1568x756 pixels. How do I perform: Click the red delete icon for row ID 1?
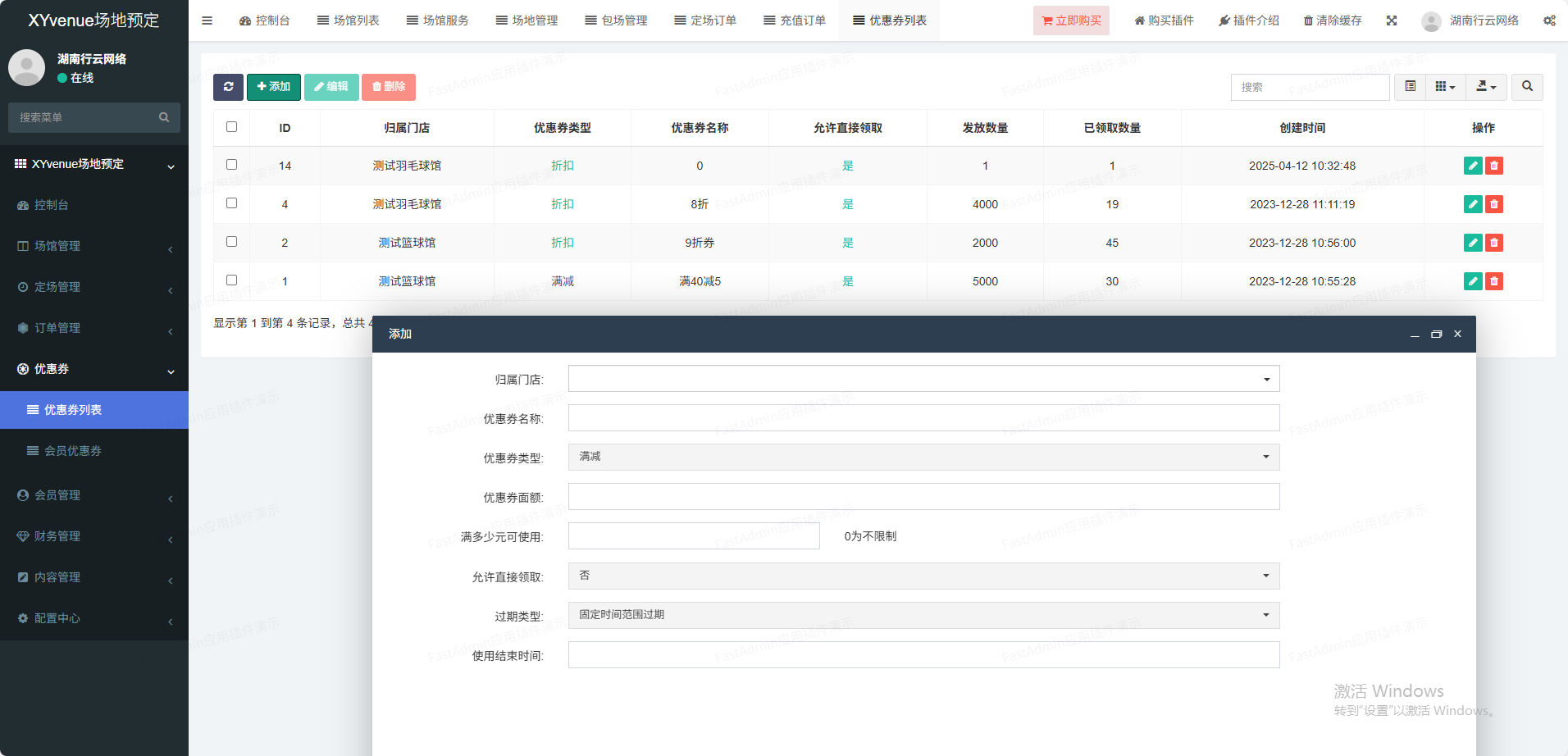[x=1494, y=281]
